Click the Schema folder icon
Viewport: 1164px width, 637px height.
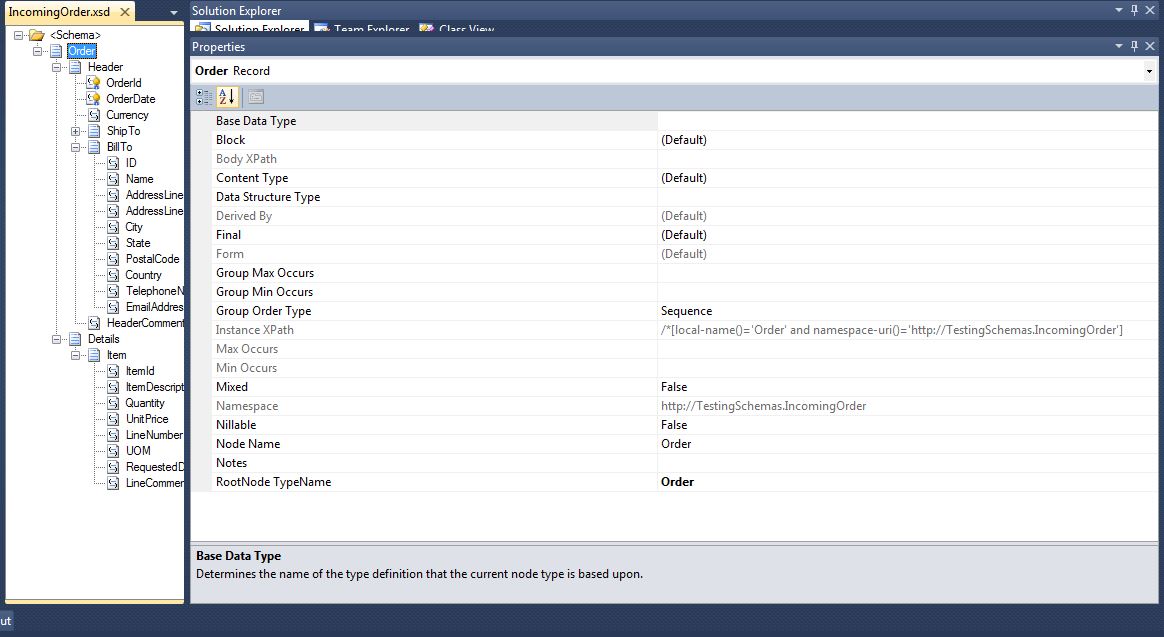coord(36,35)
